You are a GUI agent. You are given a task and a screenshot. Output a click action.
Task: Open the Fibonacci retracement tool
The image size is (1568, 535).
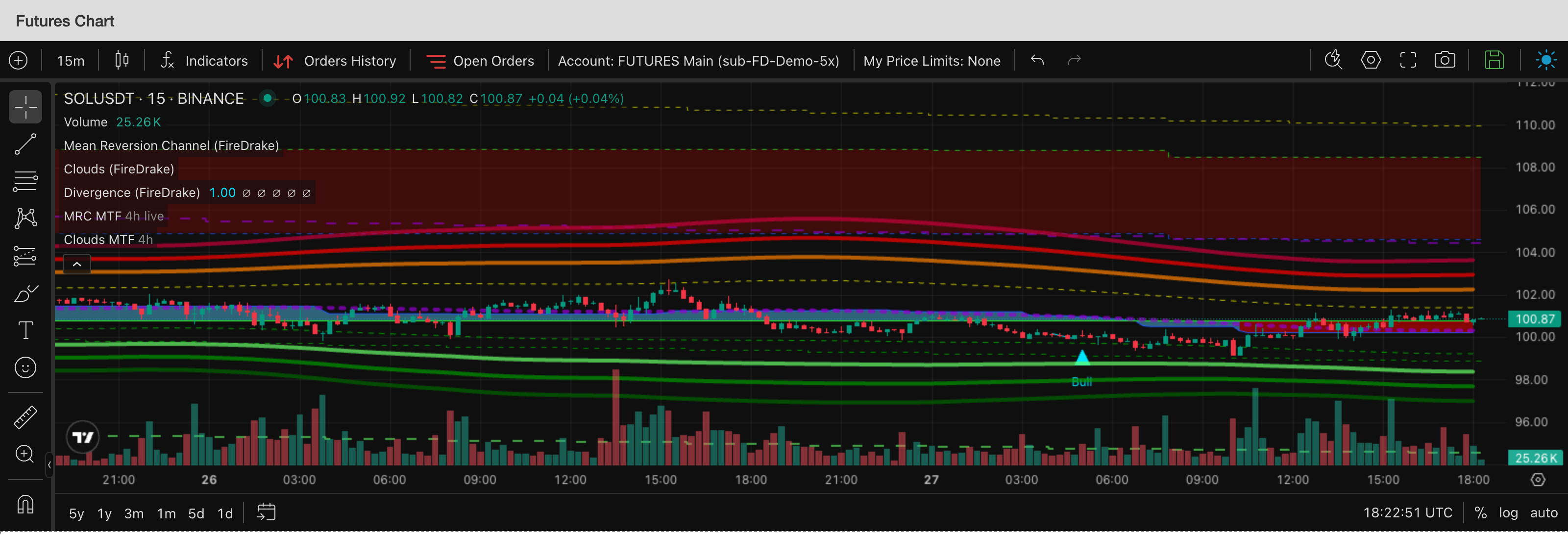click(x=25, y=181)
